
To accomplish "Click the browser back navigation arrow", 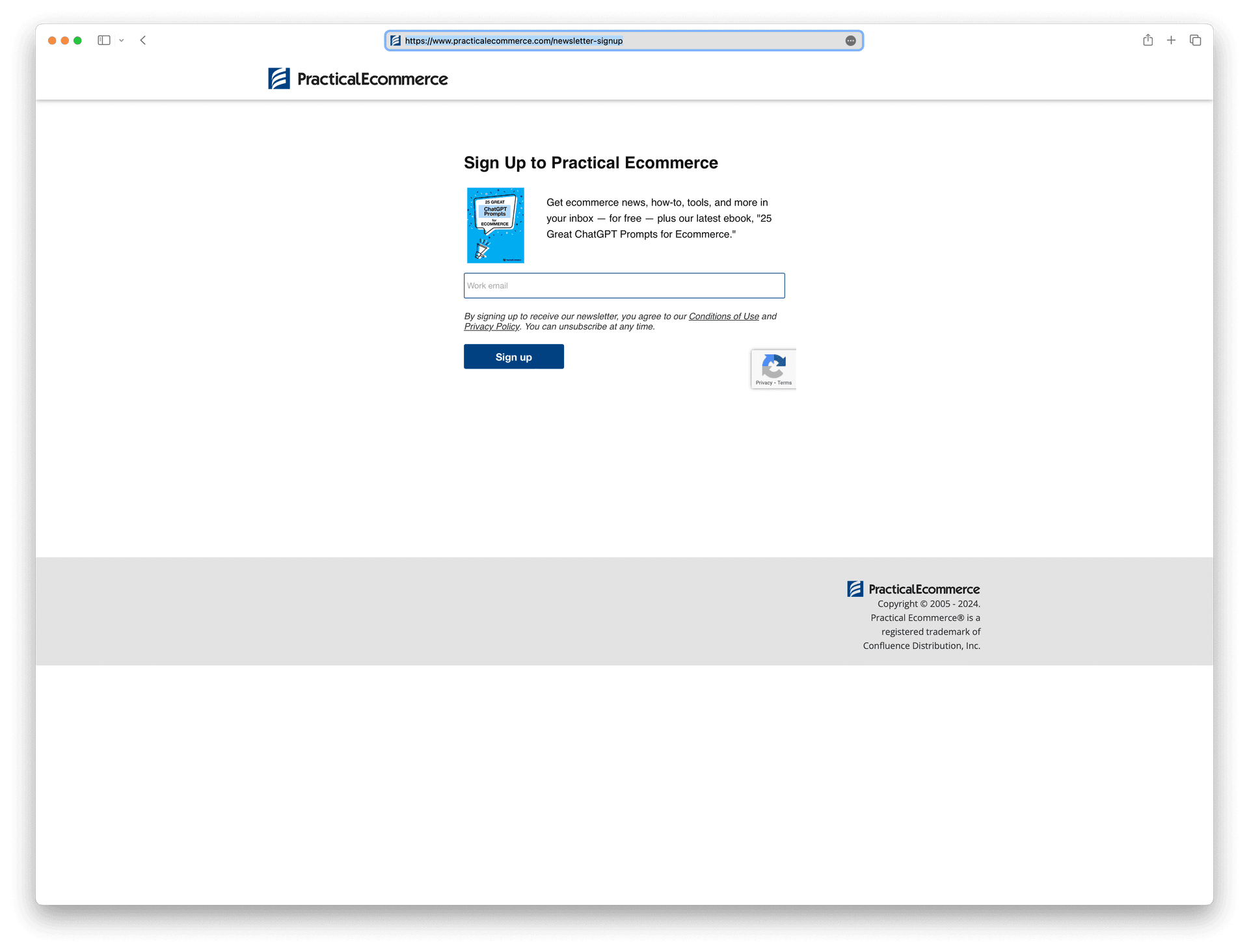I will click(x=143, y=40).
